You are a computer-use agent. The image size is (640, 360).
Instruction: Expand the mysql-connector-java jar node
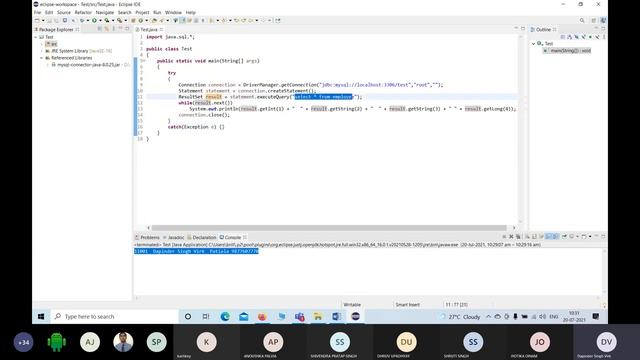coord(48,65)
